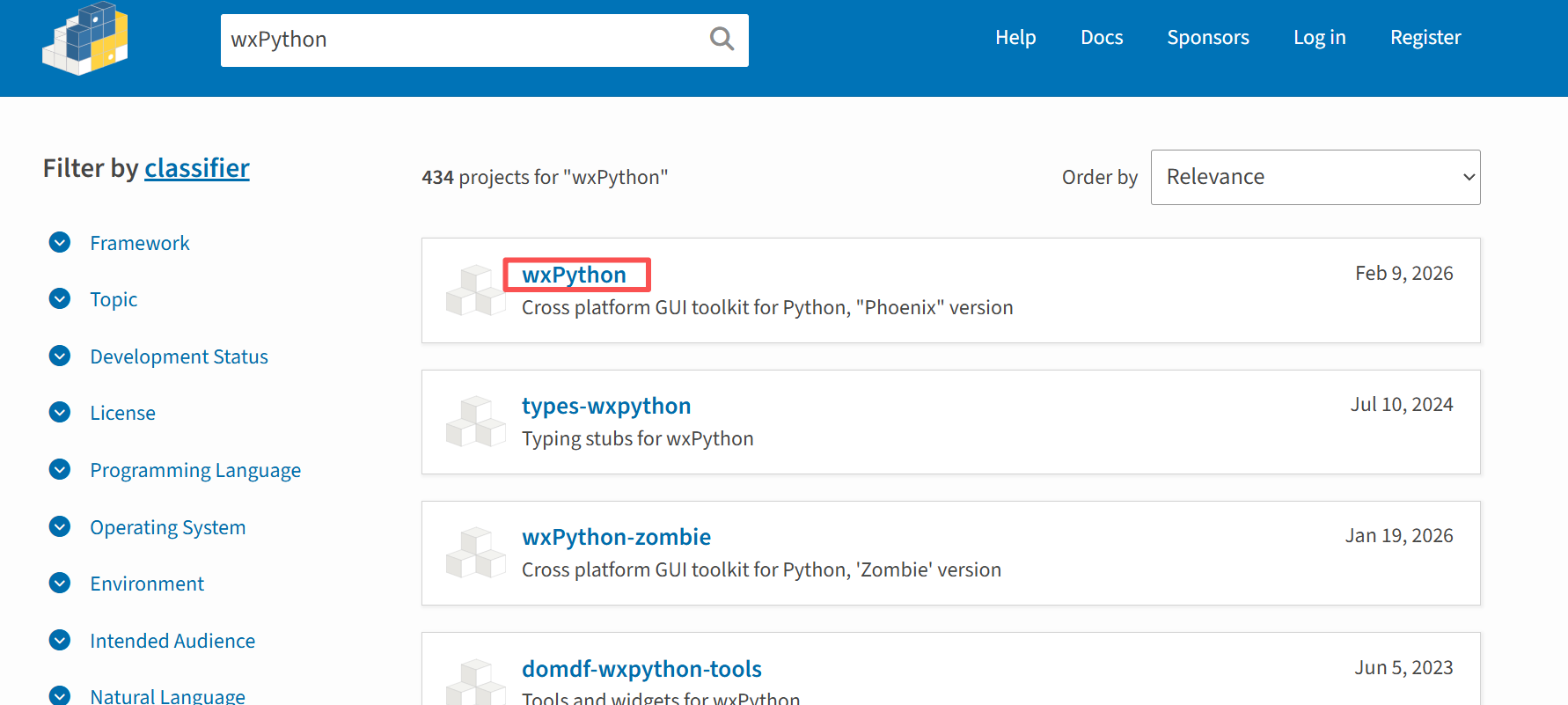Click the Topic filter label
The image size is (1568, 705).
(114, 299)
